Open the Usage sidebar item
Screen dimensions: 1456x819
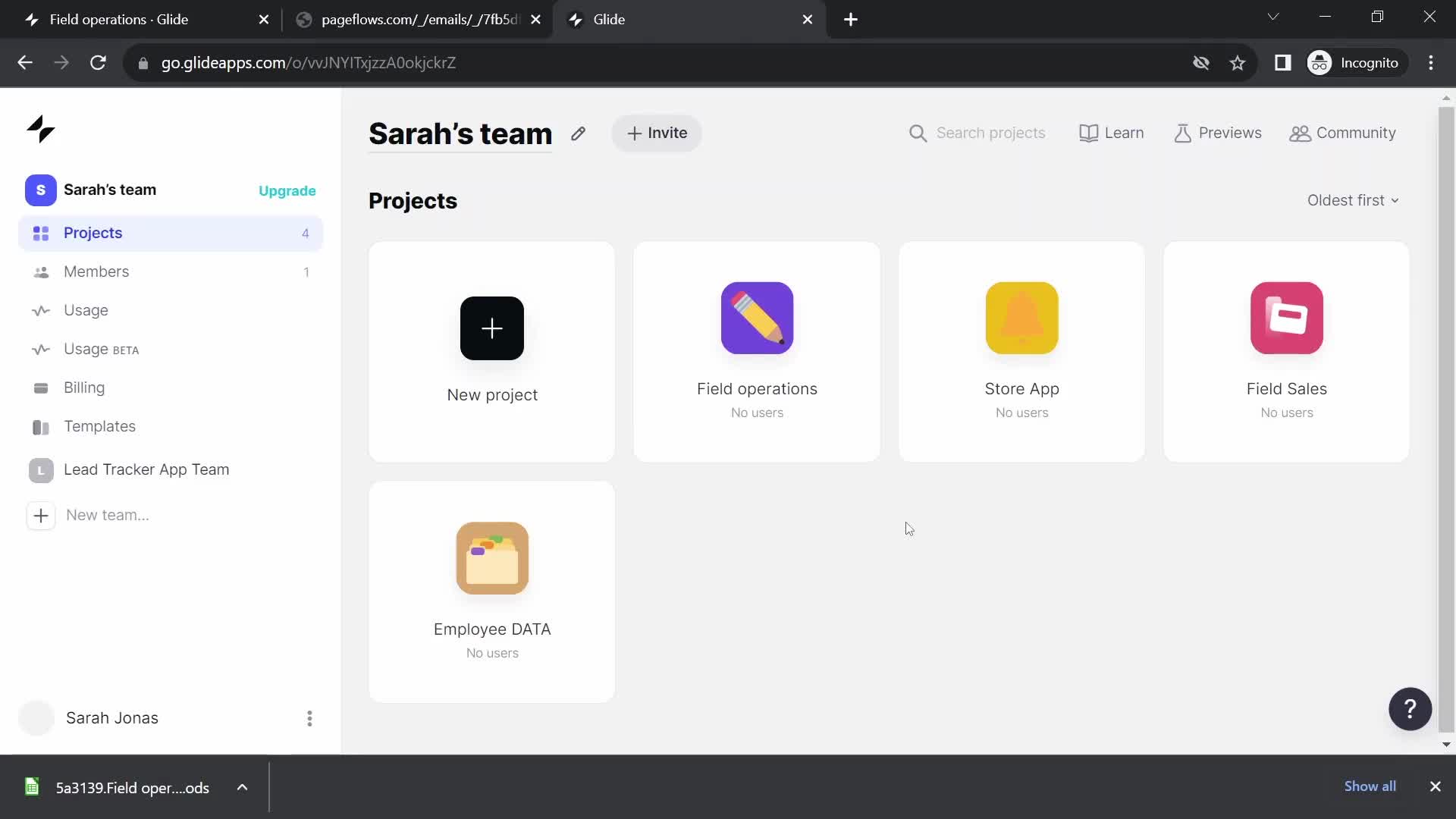[x=171, y=311]
